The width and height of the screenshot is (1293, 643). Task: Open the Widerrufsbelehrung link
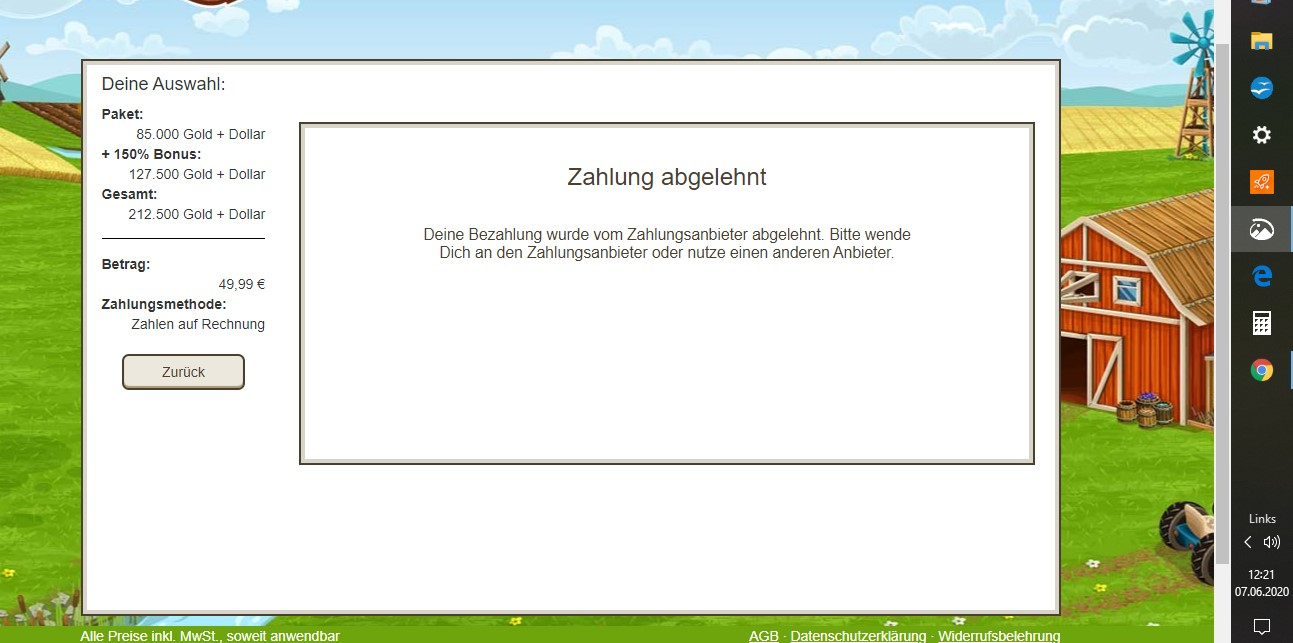pos(999,636)
